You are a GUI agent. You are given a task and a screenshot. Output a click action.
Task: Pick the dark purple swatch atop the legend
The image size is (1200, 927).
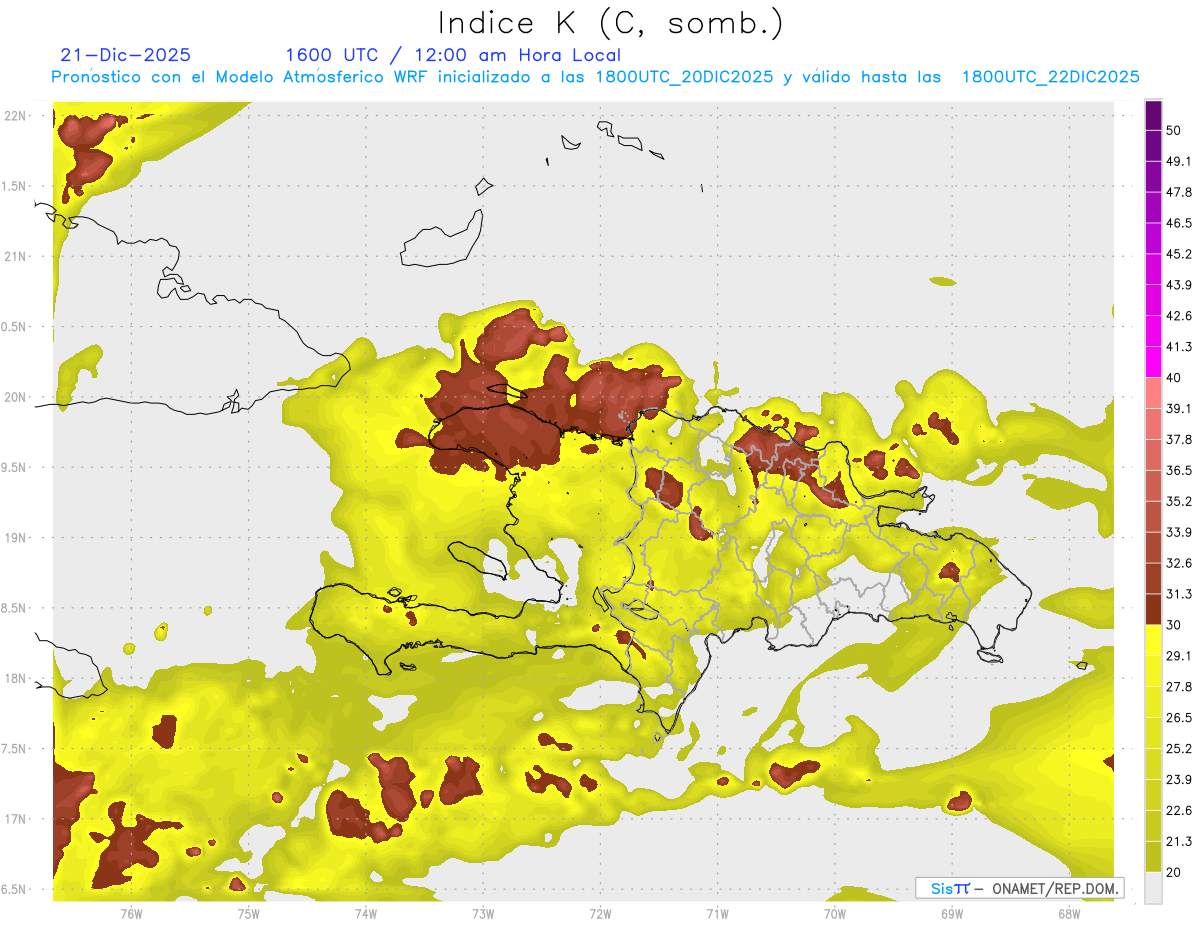(x=1153, y=115)
